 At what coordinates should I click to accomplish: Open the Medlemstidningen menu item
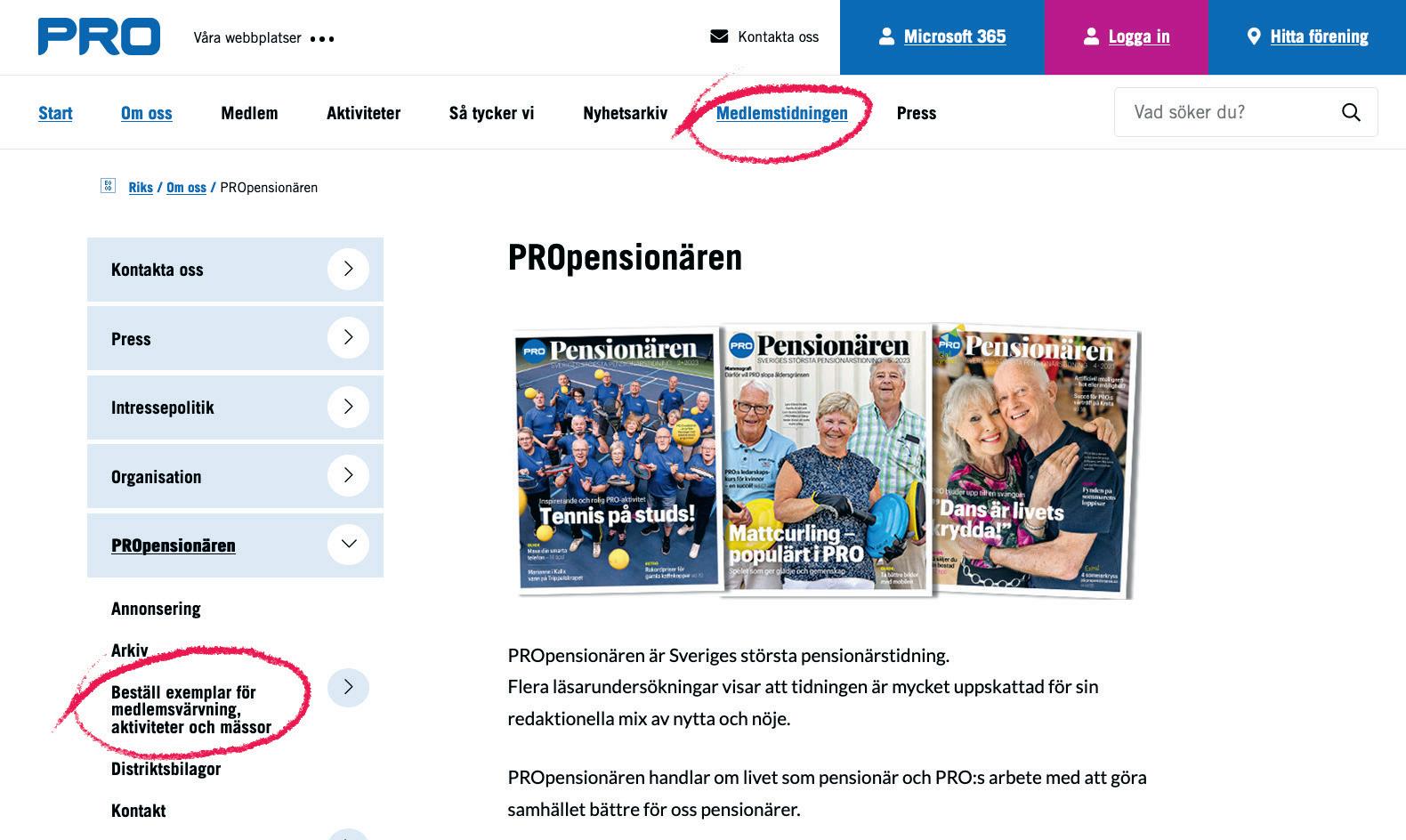781,113
